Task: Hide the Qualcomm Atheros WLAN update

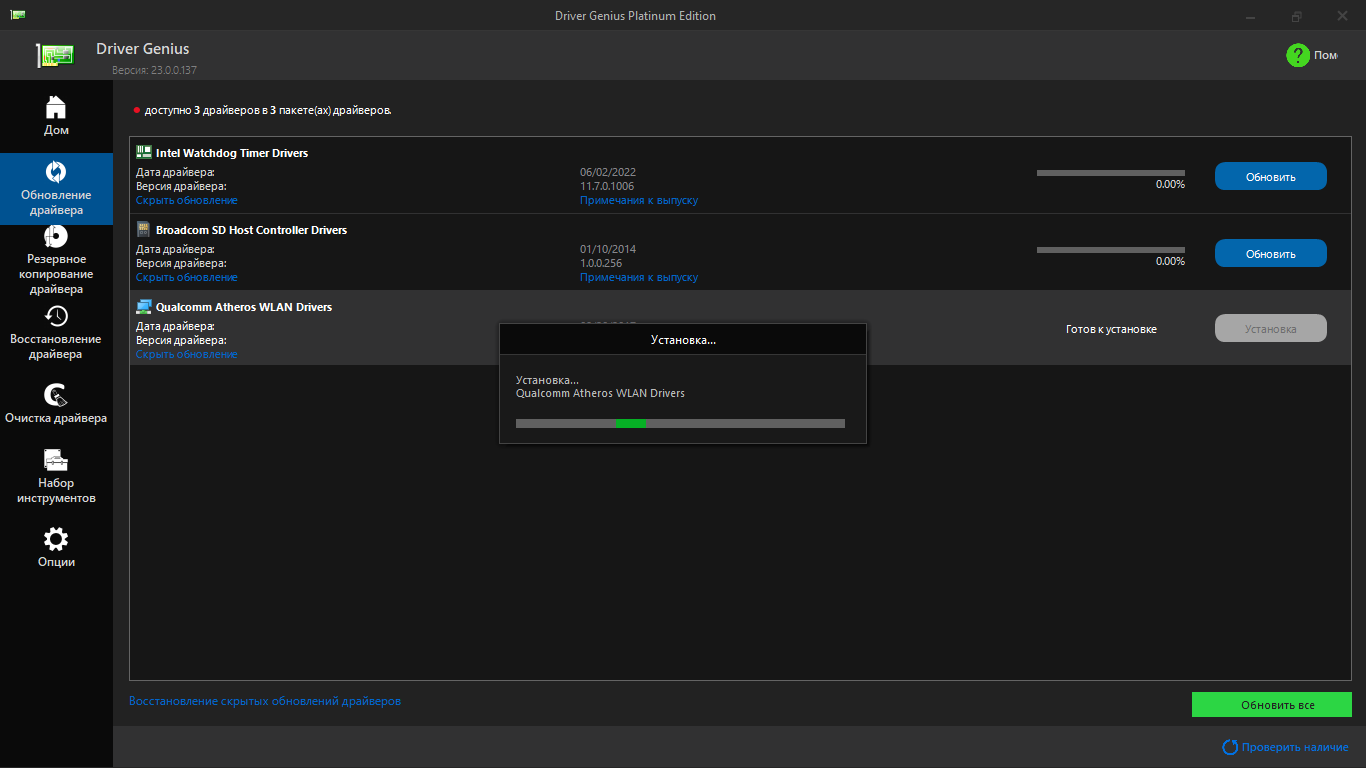Action: (187, 354)
